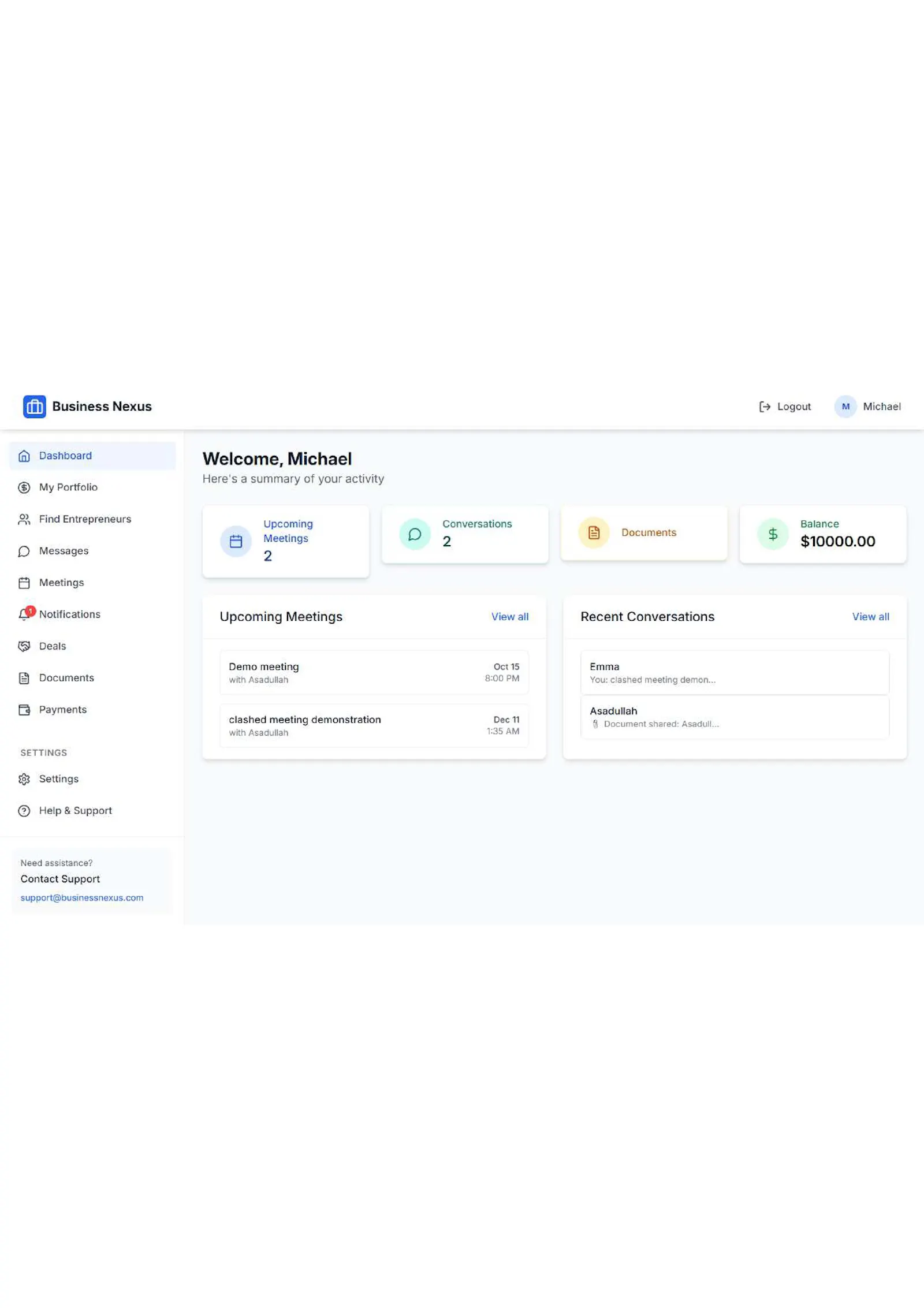
Task: Click the Conversations summary card label
Action: 477,524
